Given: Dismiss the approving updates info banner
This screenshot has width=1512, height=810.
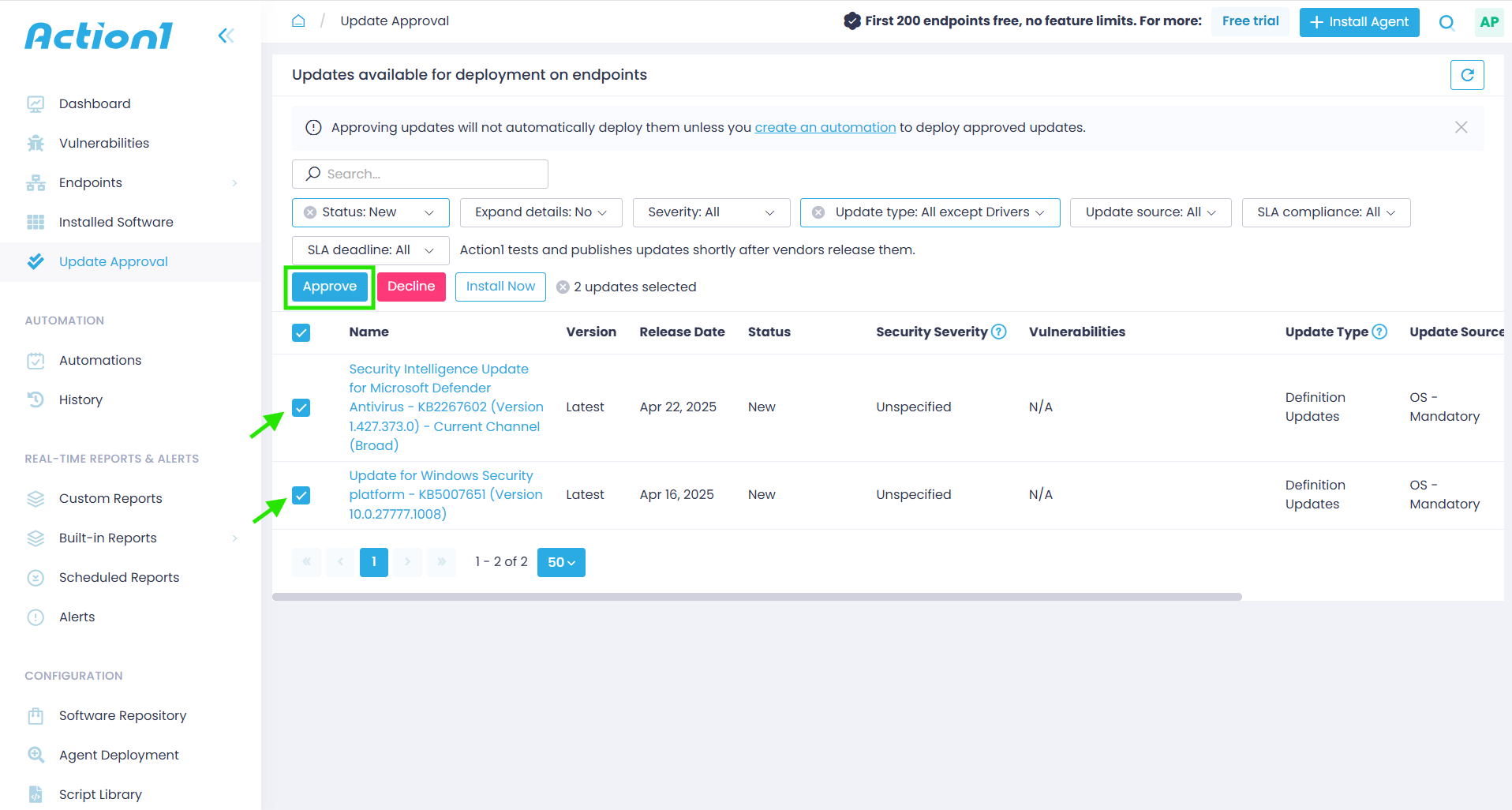Looking at the screenshot, I should 1461,127.
